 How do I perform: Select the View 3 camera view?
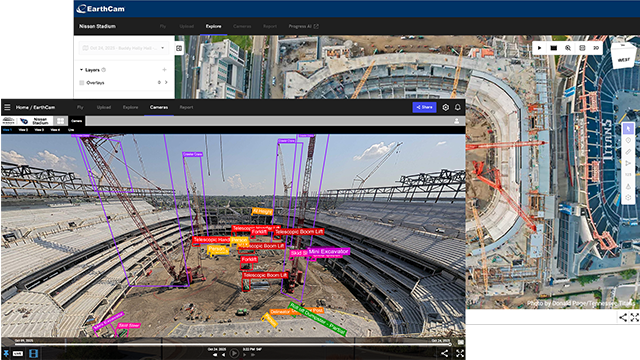point(39,130)
